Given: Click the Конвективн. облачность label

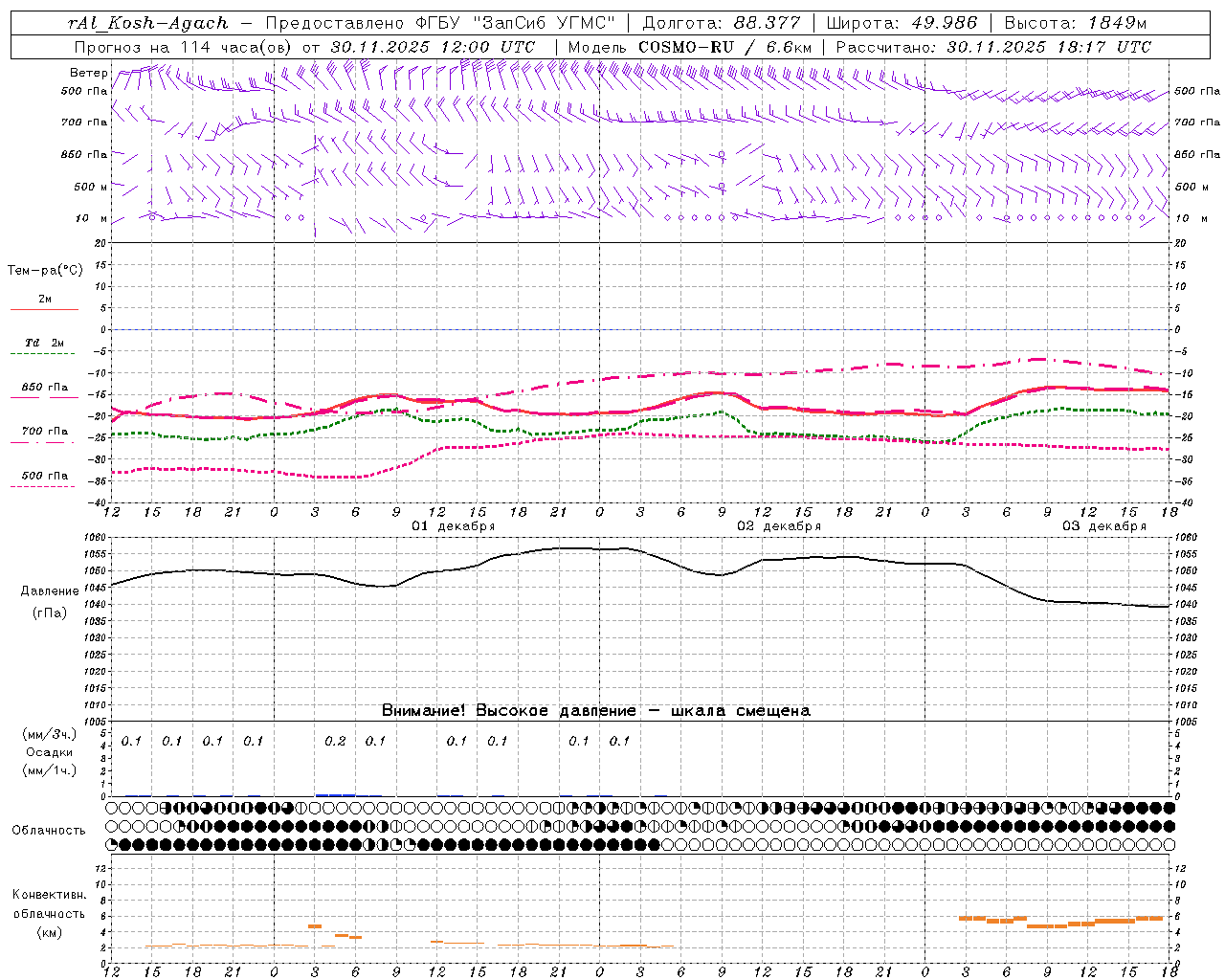Looking at the screenshot, I should tap(49, 904).
